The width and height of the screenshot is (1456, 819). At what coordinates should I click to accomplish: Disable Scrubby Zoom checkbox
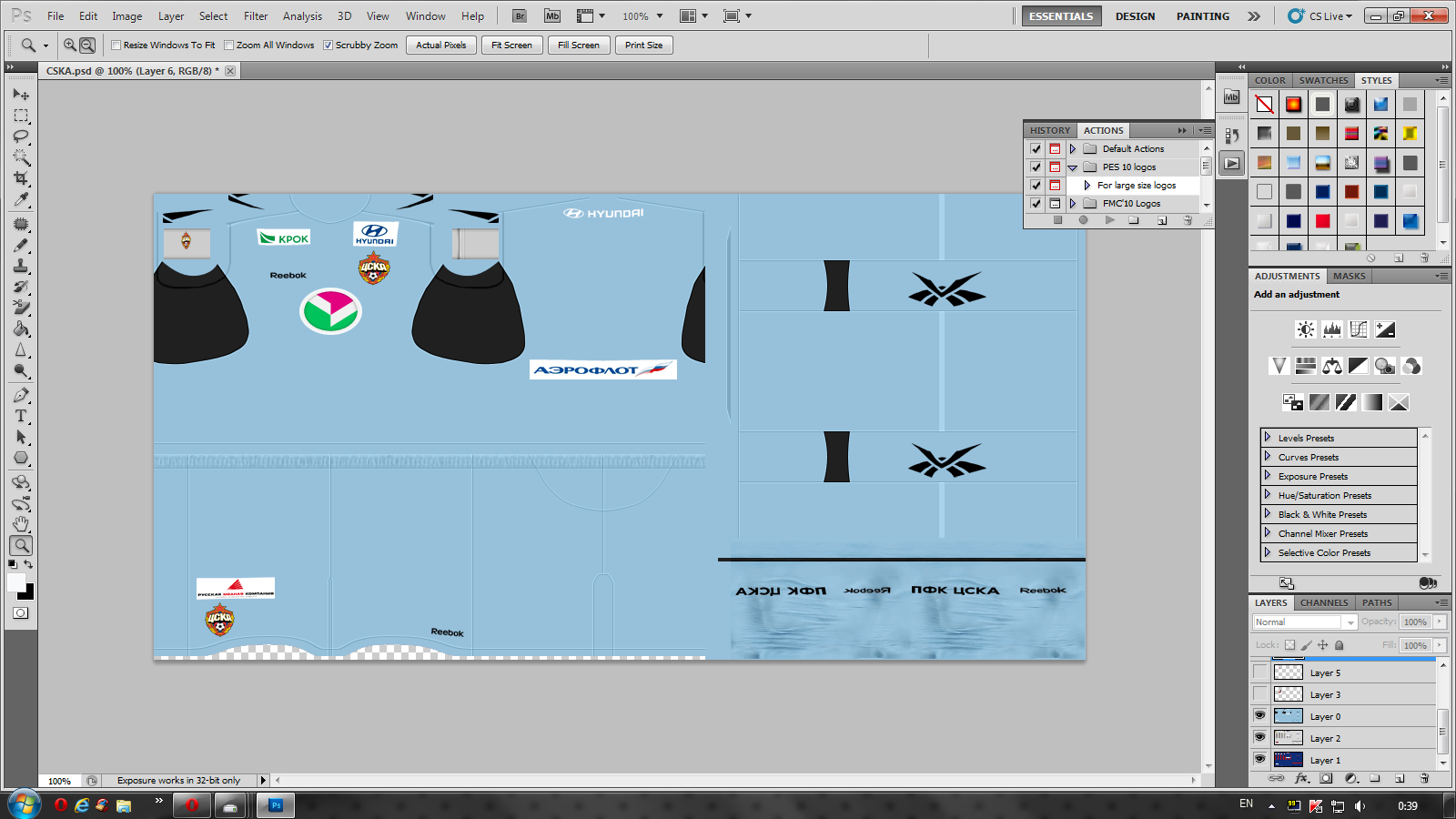coord(329,45)
